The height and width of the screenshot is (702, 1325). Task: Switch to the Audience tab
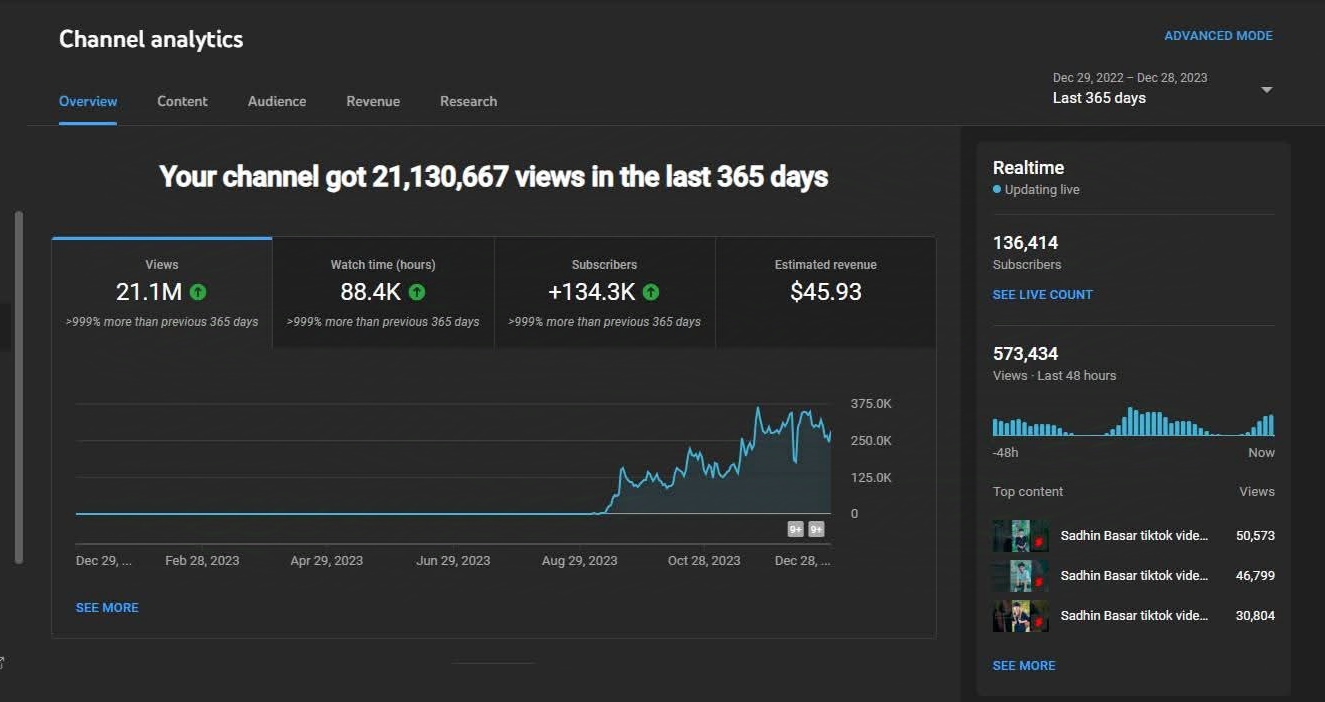pyautogui.click(x=276, y=101)
